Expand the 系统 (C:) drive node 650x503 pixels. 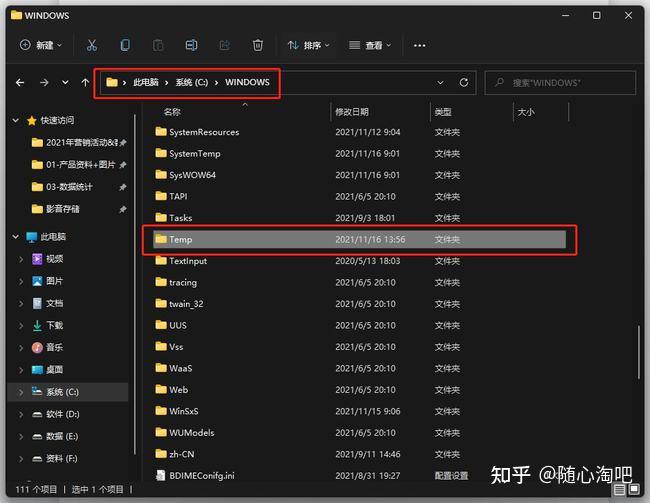pyautogui.click(x=21, y=392)
